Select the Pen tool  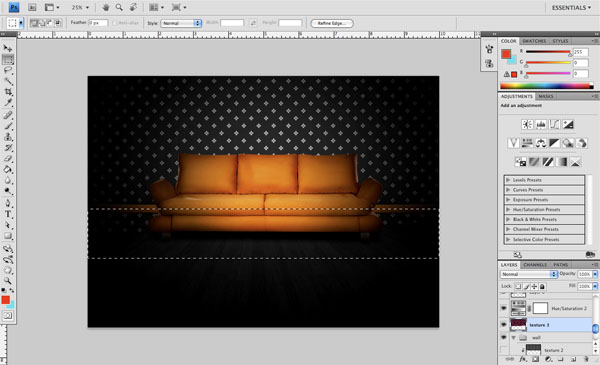pyautogui.click(x=8, y=203)
